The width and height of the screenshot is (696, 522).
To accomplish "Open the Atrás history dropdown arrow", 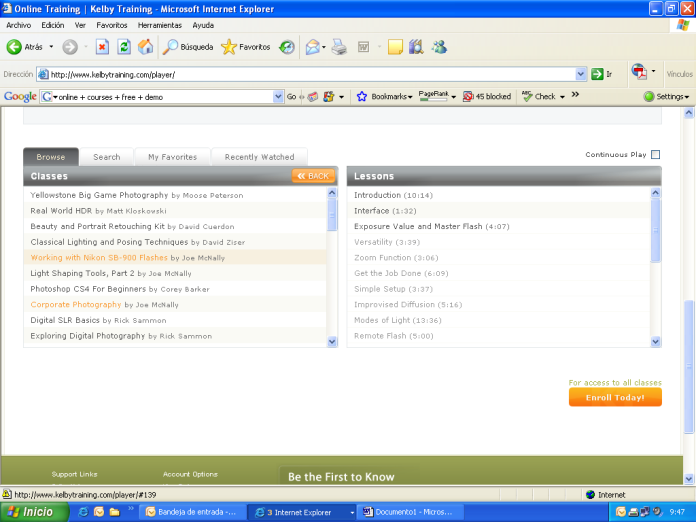I will (51, 47).
